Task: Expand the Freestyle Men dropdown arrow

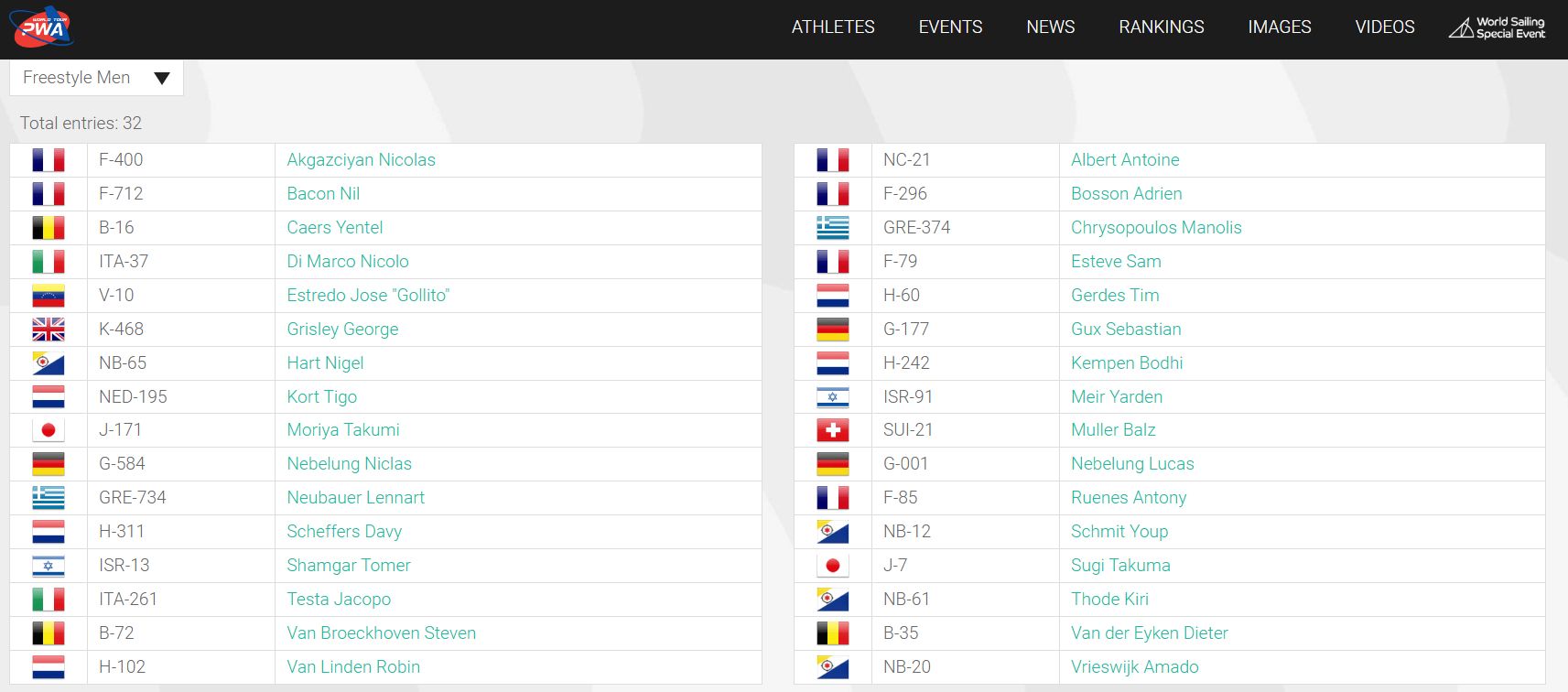Action: tap(162, 78)
